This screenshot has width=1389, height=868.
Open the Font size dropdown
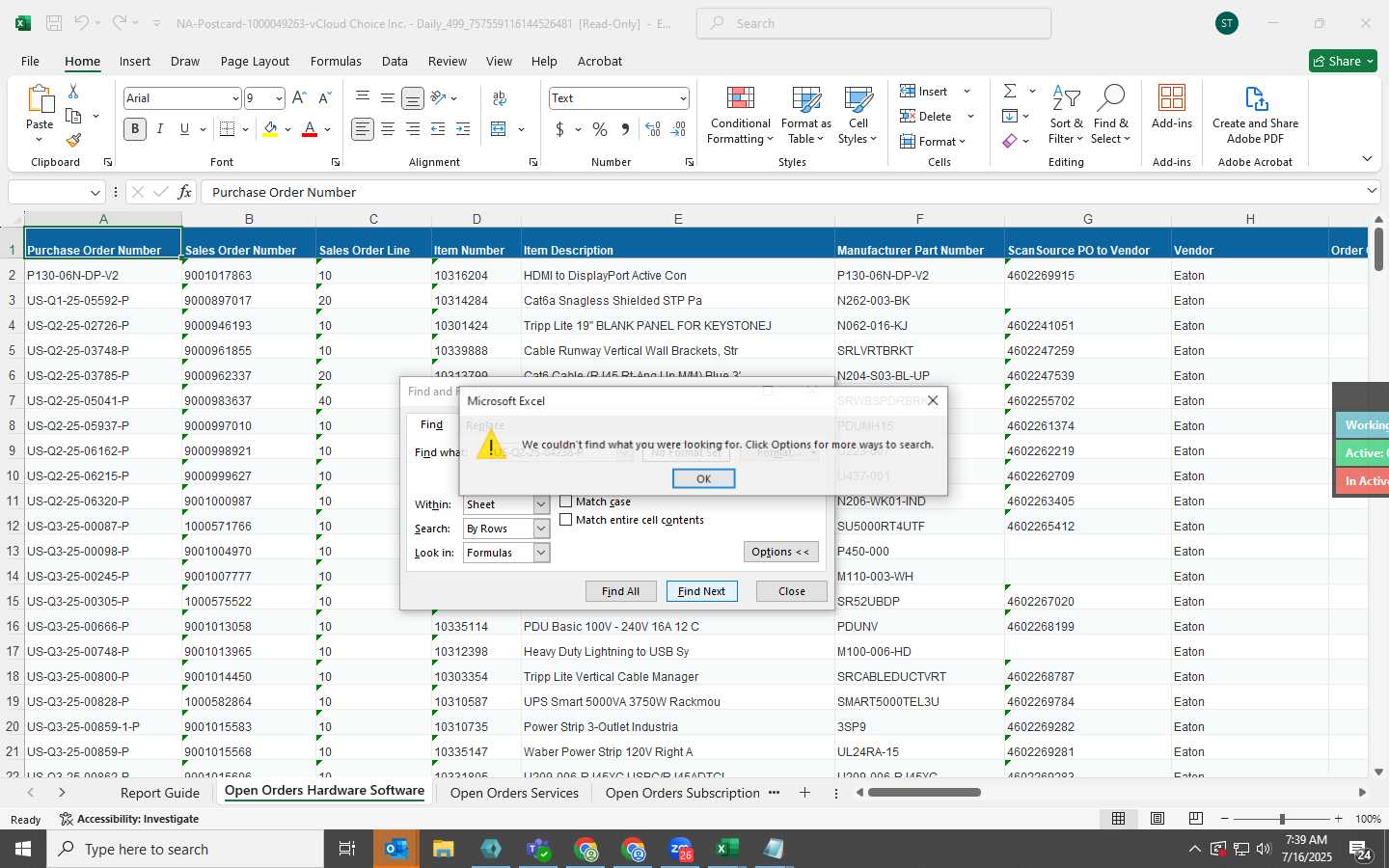(x=279, y=98)
